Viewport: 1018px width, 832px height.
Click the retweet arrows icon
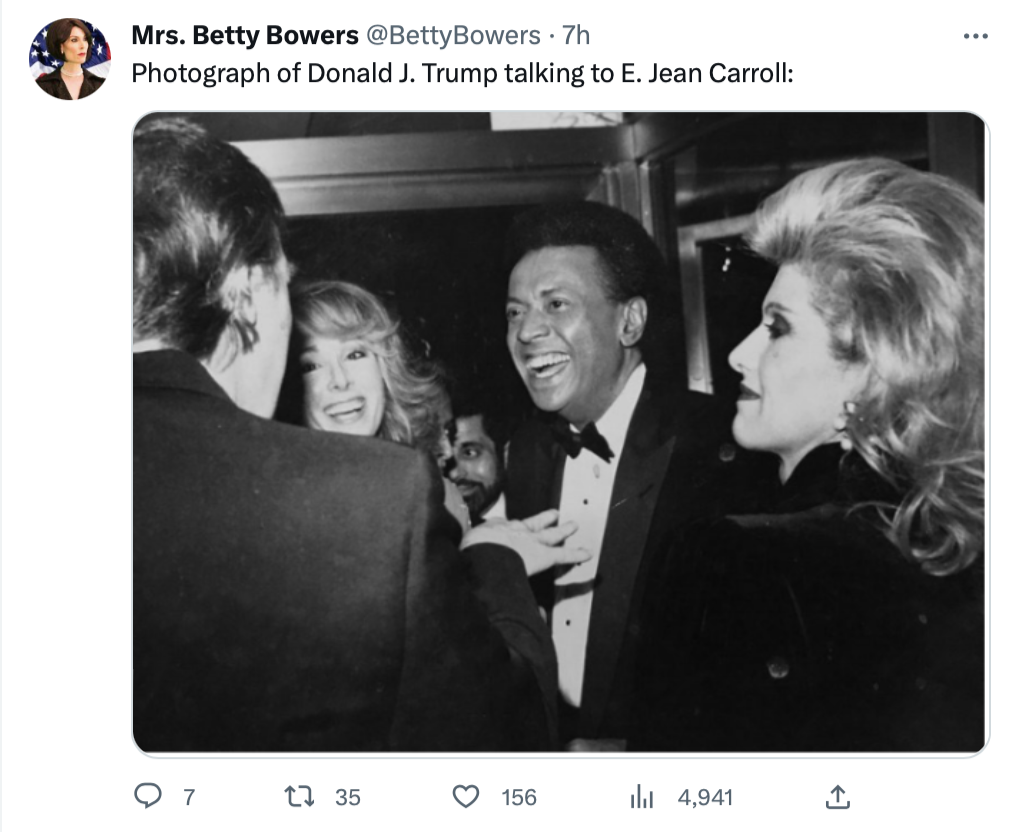(299, 797)
